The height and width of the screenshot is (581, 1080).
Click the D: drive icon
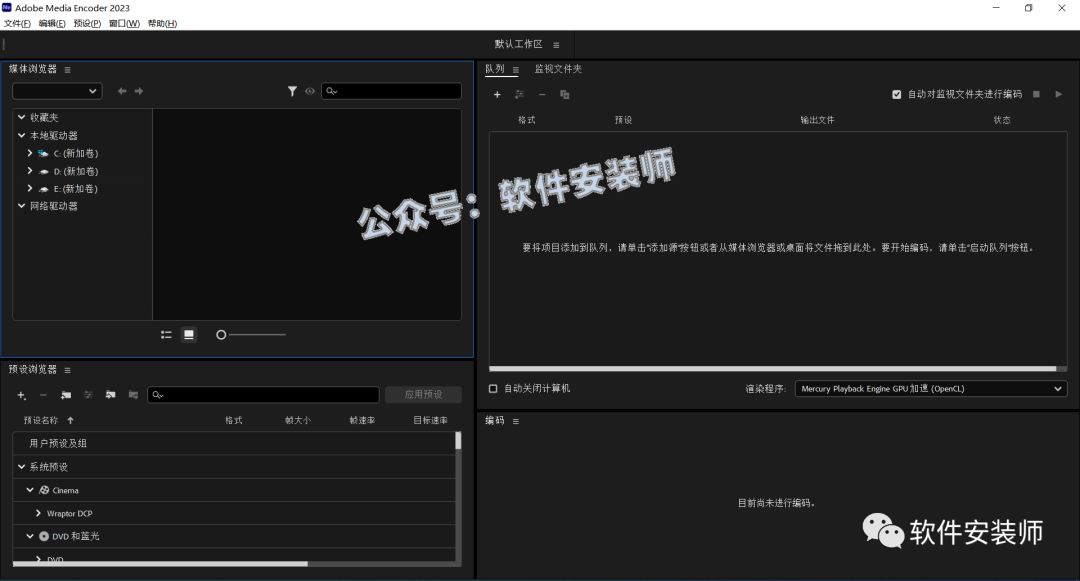[x=43, y=171]
